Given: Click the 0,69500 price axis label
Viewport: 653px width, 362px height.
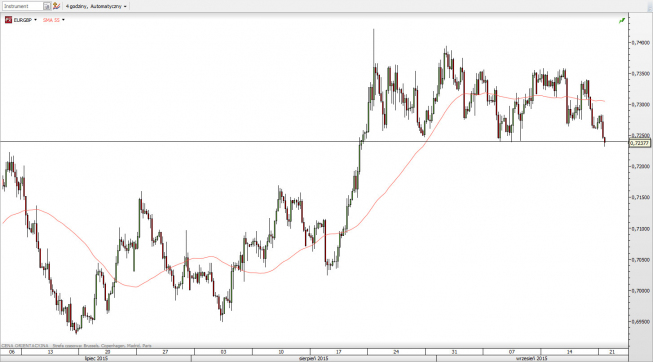Looking at the screenshot, I should [x=641, y=322].
